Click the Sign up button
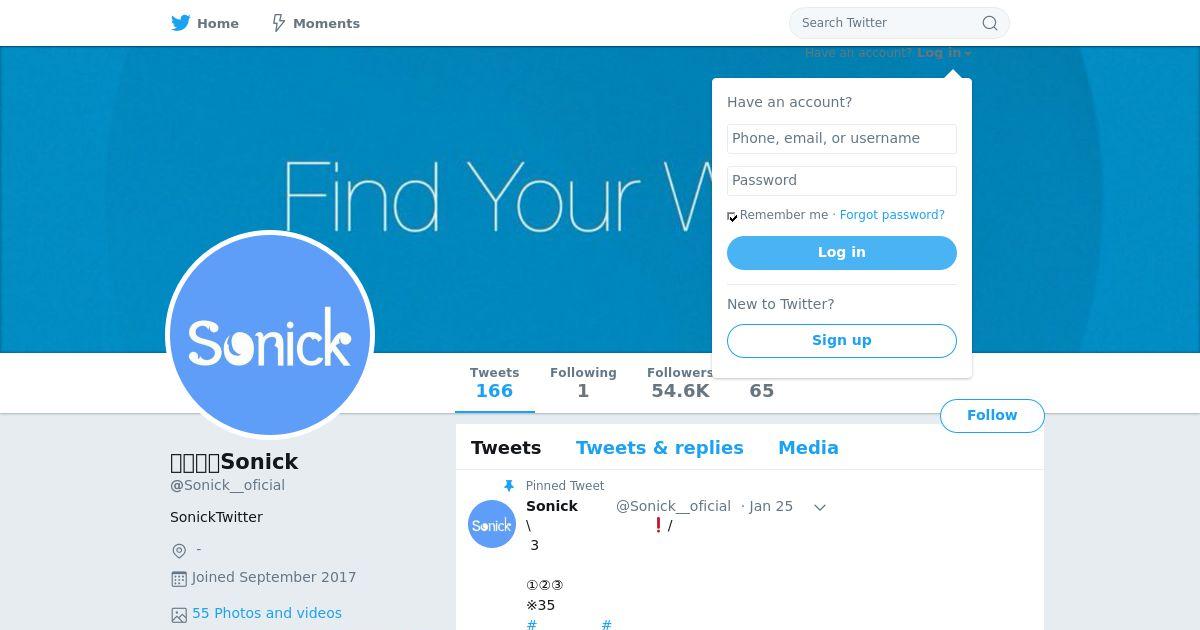The width and height of the screenshot is (1200, 630). 842,341
